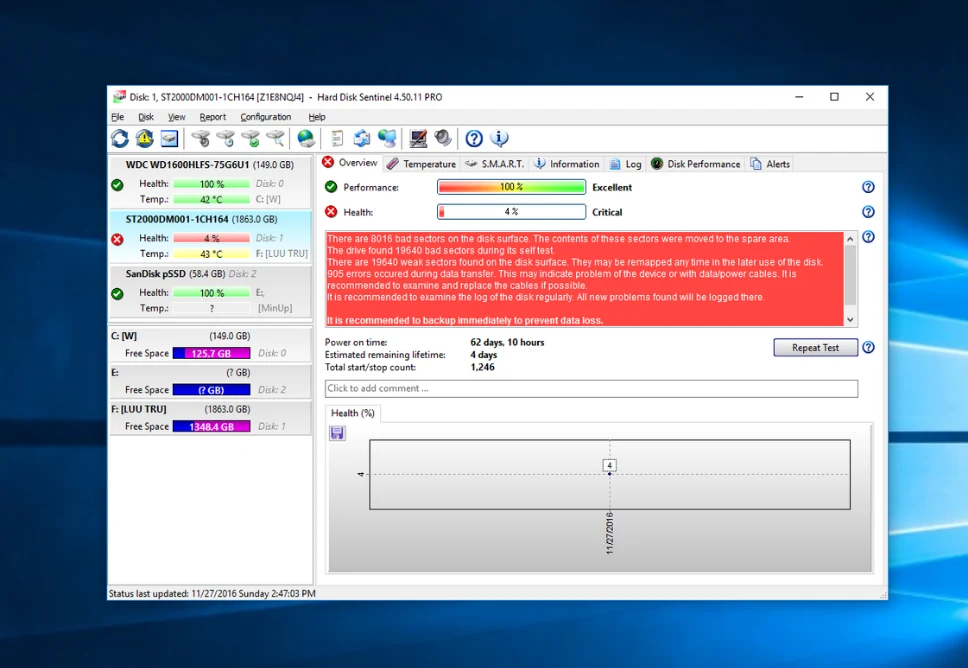The width and height of the screenshot is (968, 668).
Task: Select the WDC WD1600HLFS-75G6U1 disk
Action: (210, 182)
